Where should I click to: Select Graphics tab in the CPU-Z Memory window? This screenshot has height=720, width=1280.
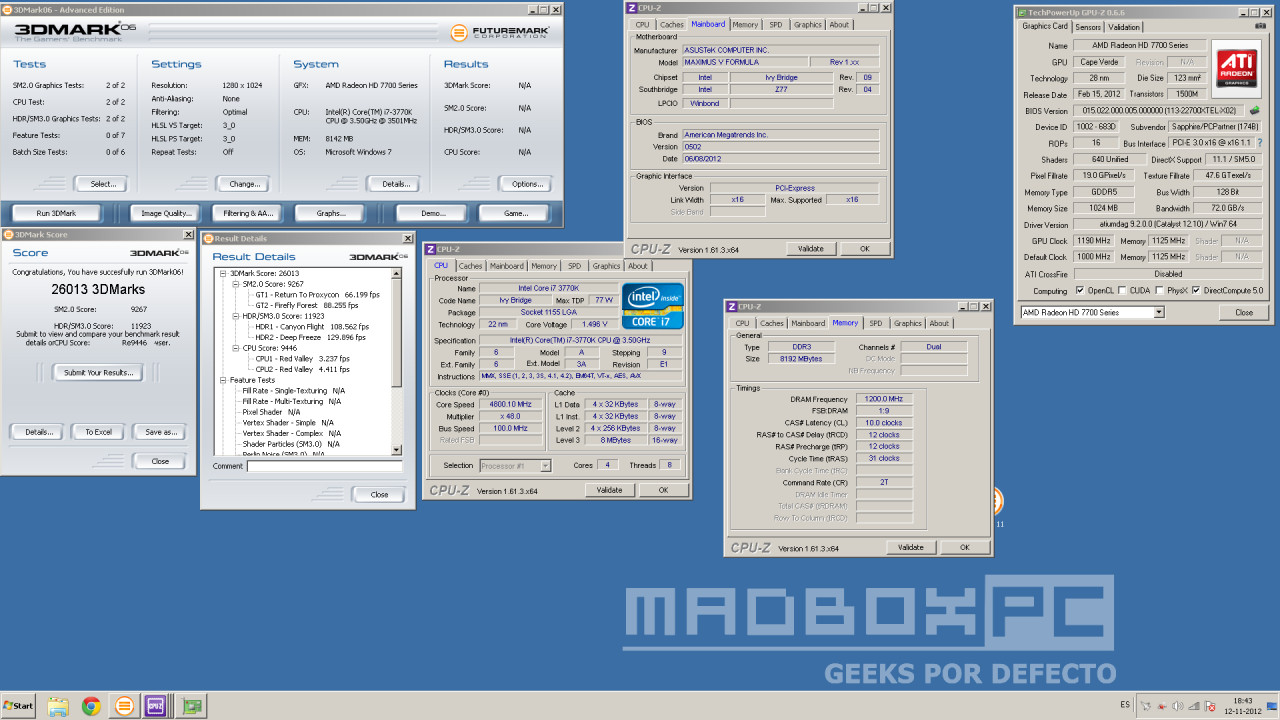(908, 323)
